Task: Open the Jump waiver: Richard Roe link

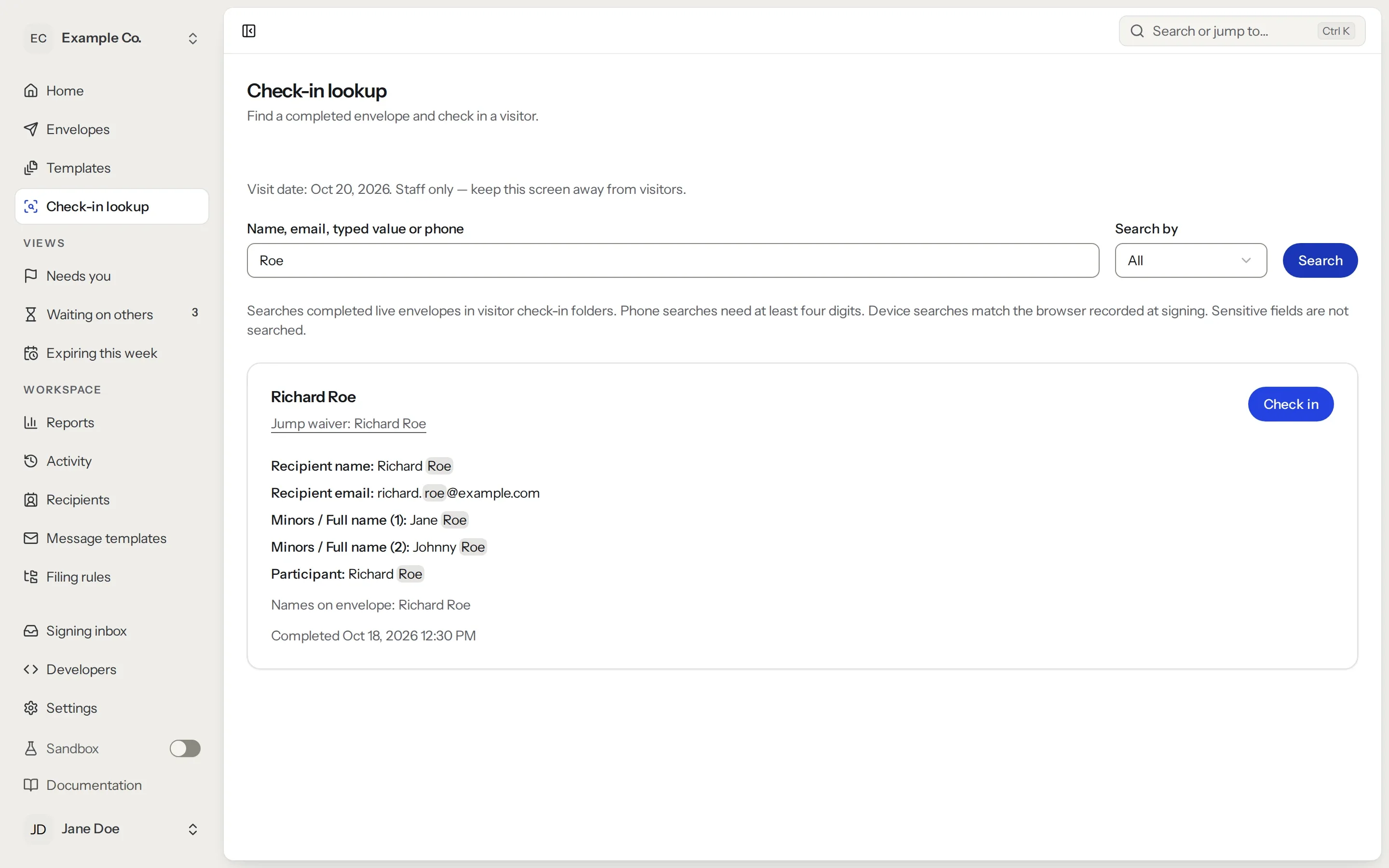Action: coord(348,424)
